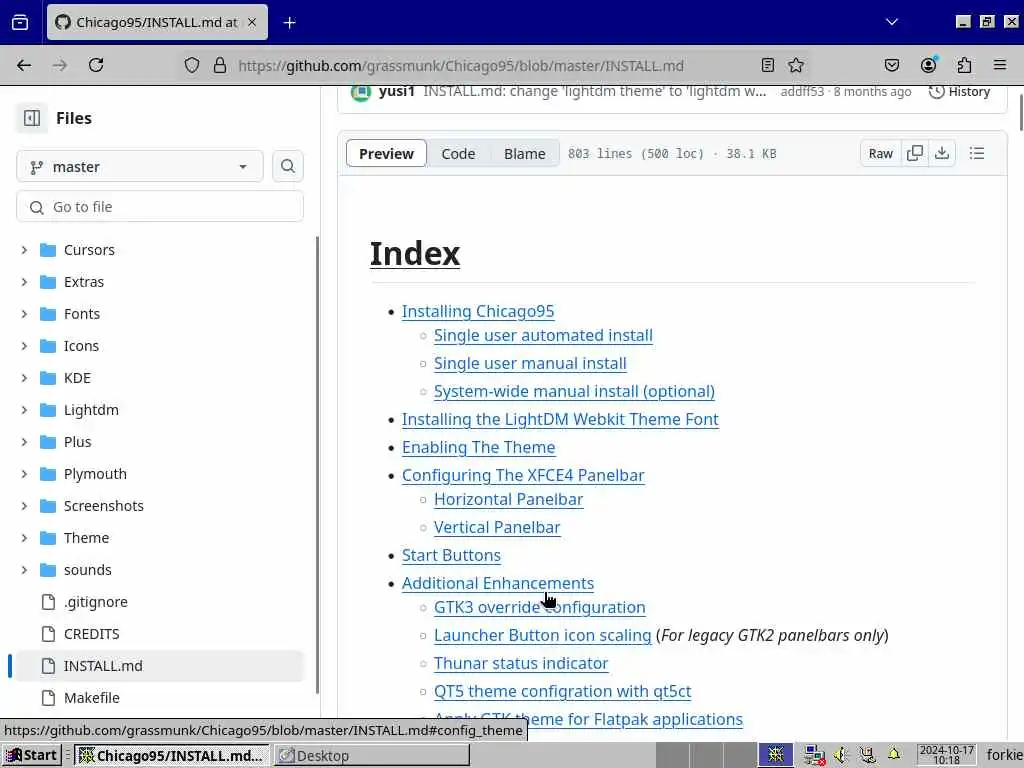Open the Installing Chicago95 link
Image resolution: width=1024 pixels, height=768 pixels.
pos(478,312)
